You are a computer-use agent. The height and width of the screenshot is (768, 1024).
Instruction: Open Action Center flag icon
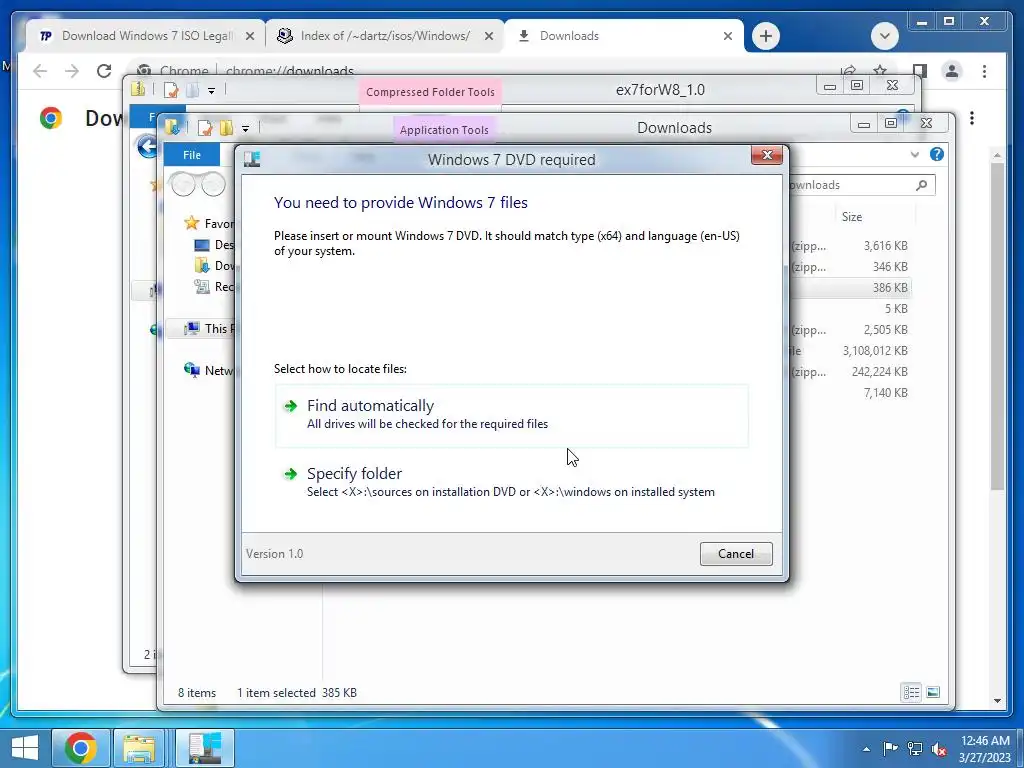[x=889, y=748]
